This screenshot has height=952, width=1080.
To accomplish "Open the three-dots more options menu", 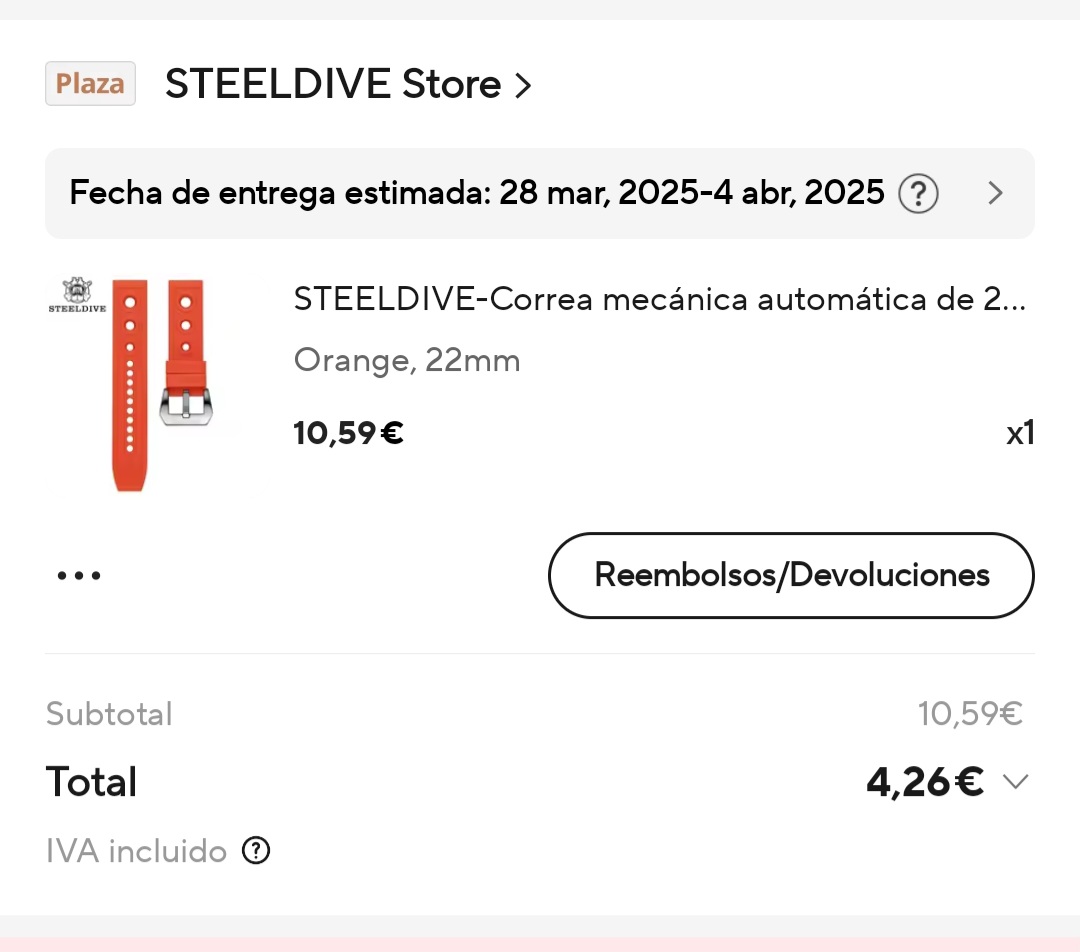I will point(79,576).
